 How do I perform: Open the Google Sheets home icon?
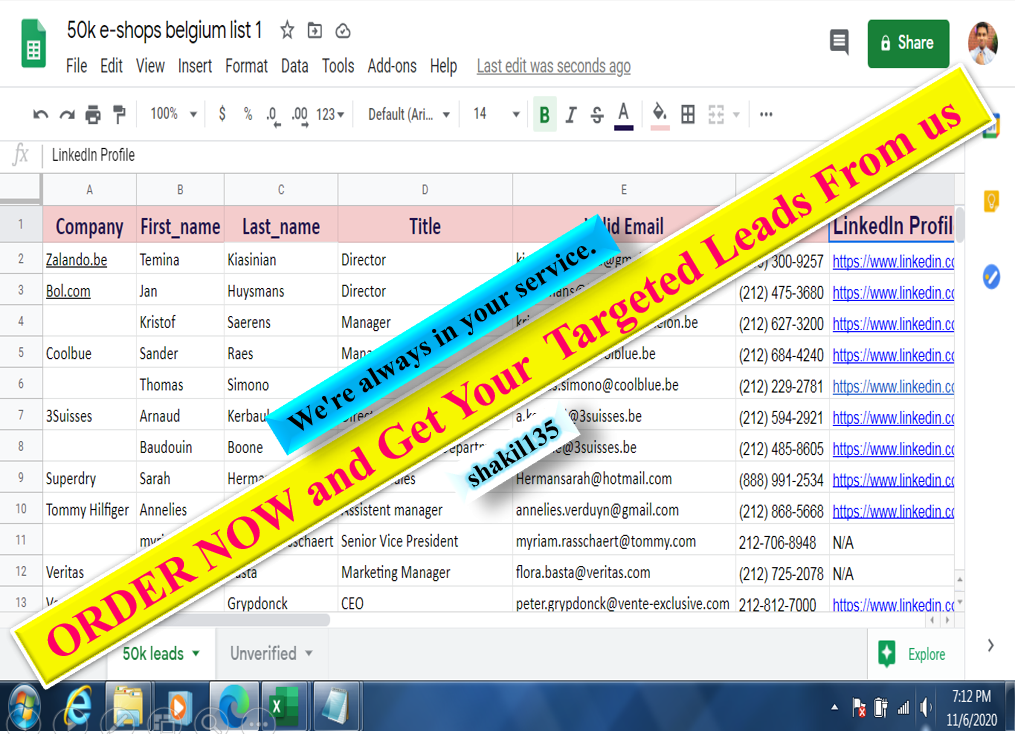[x=33, y=44]
